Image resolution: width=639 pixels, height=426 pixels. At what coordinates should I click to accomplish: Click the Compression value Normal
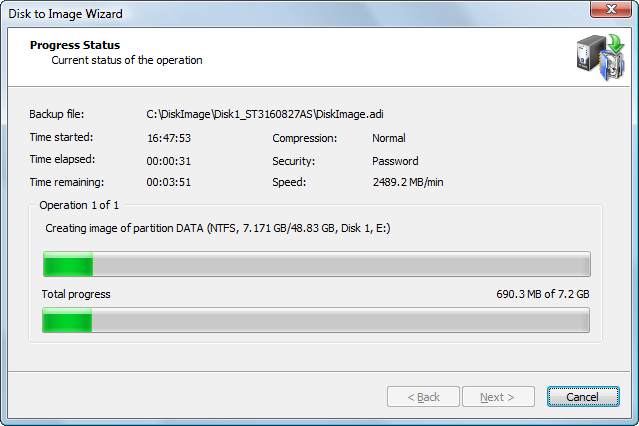click(x=389, y=138)
